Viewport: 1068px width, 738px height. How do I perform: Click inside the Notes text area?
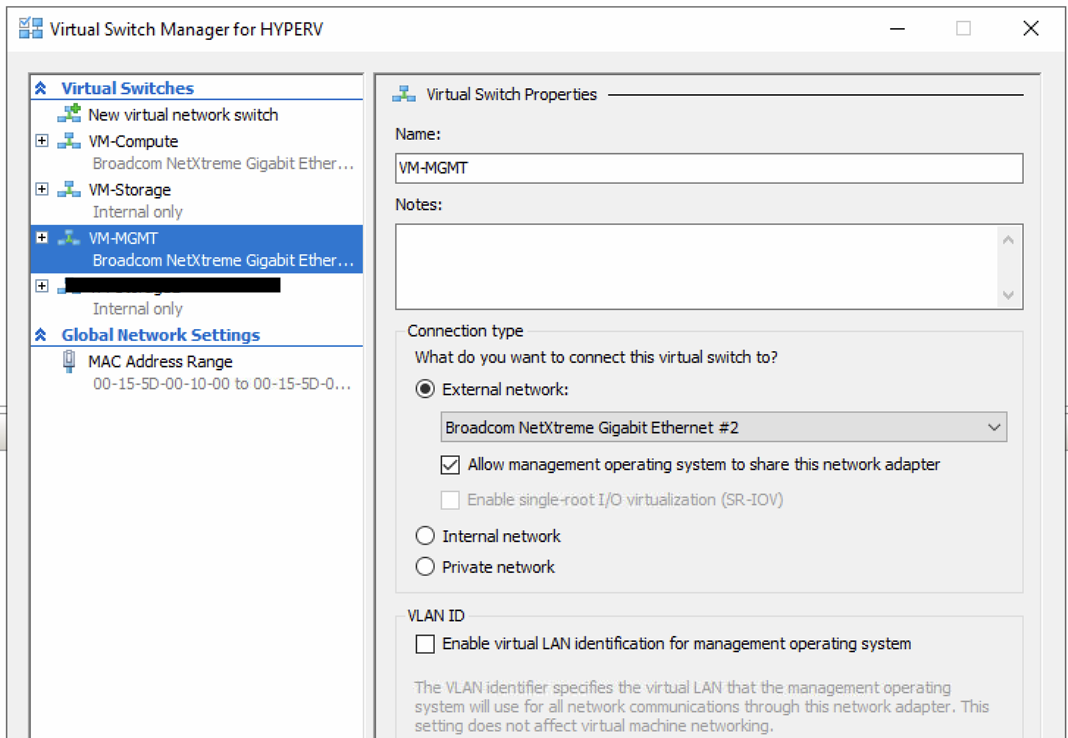pos(695,266)
